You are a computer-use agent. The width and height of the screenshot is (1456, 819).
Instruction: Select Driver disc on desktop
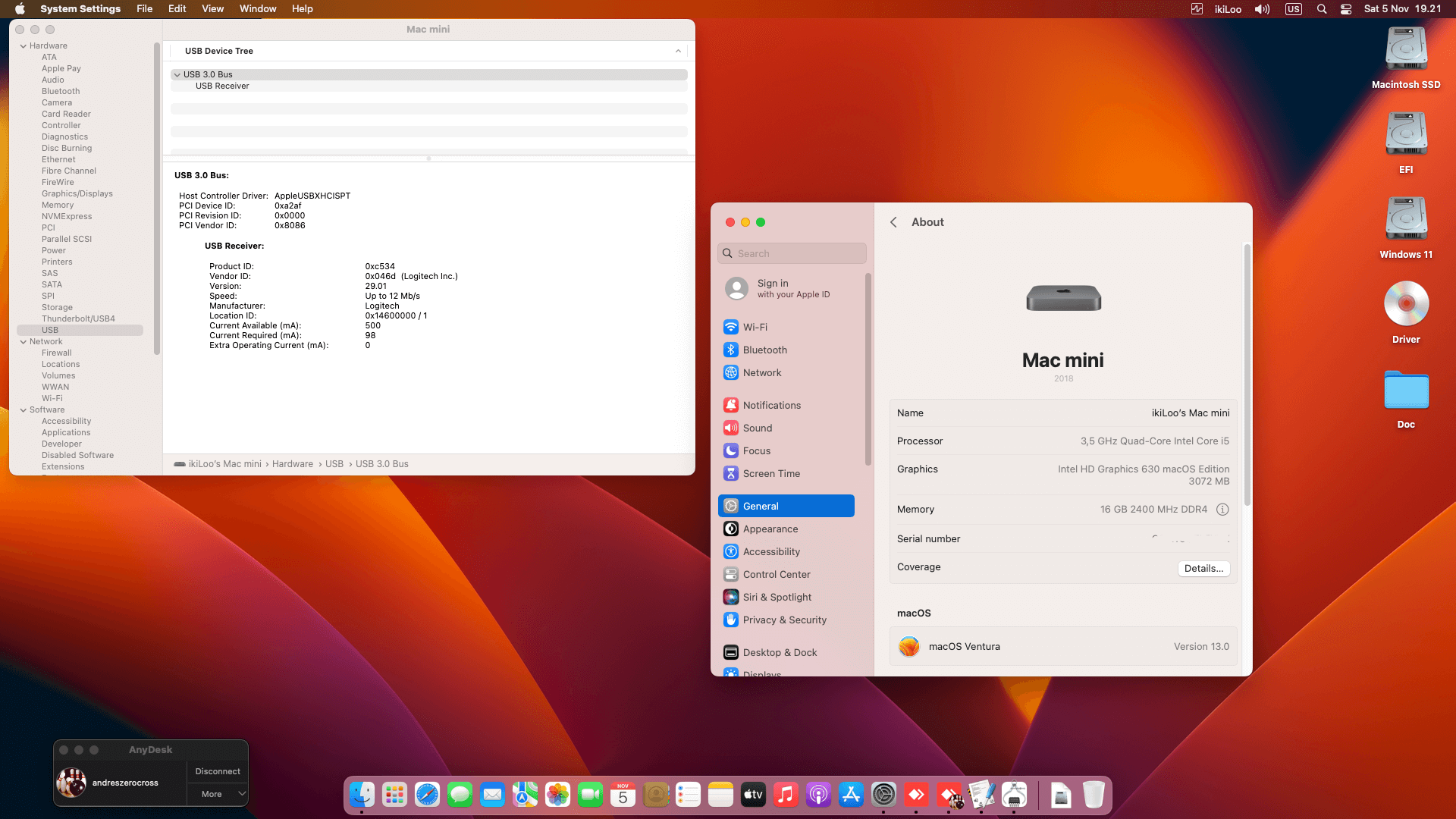pos(1406,313)
